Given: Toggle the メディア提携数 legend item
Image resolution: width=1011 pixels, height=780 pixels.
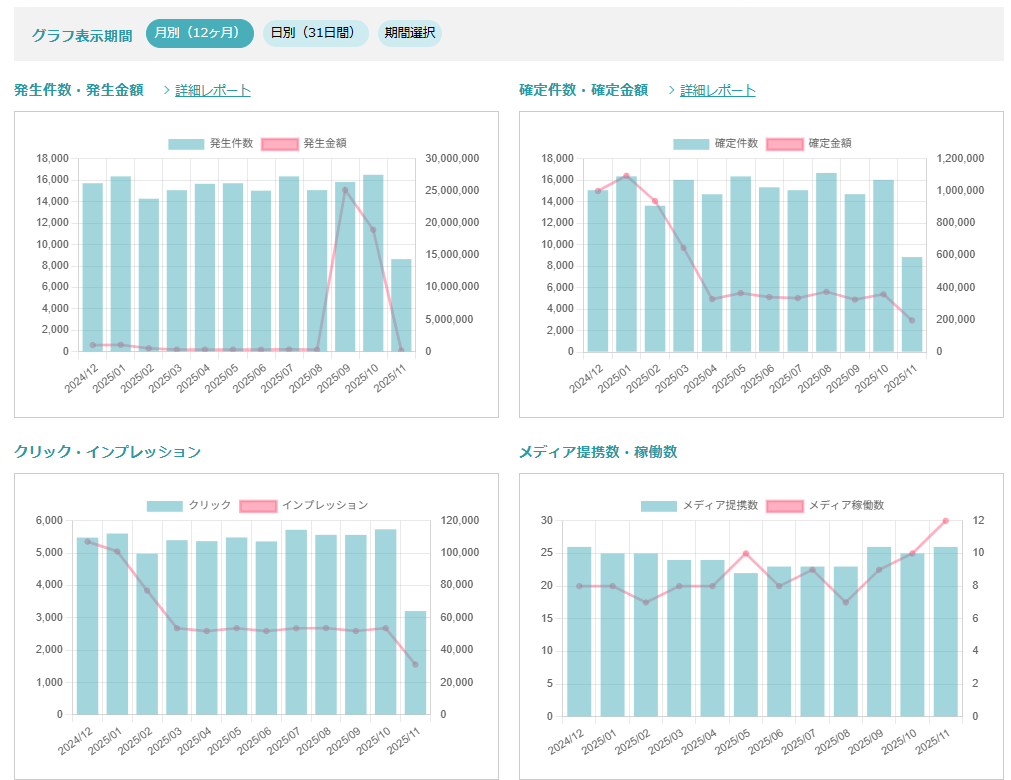Looking at the screenshot, I should tap(659, 506).
